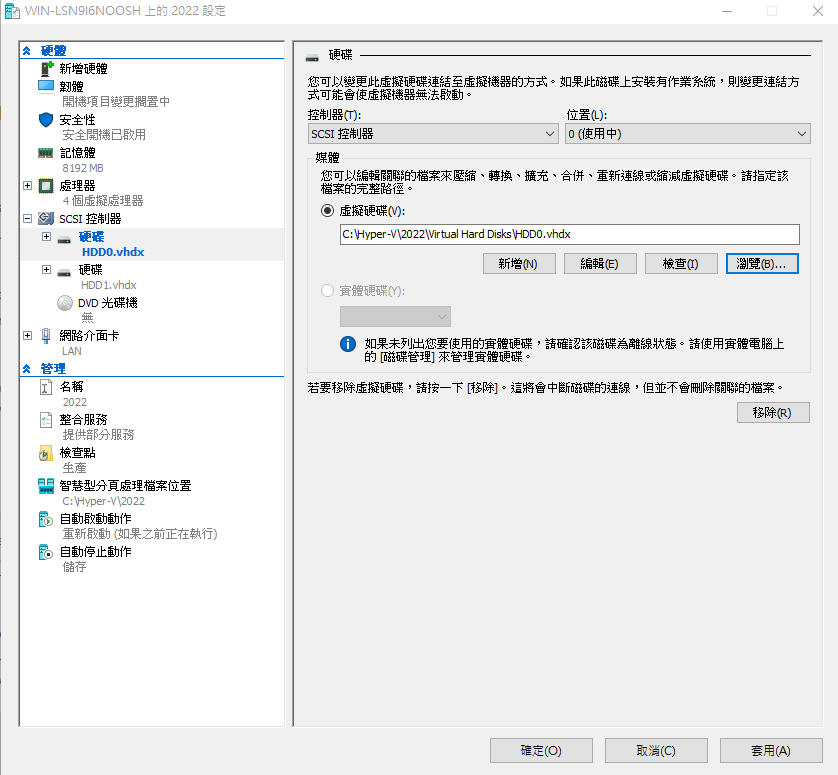Click the virtual hard disk path field
Image resolution: width=838 pixels, height=775 pixels.
(x=570, y=234)
